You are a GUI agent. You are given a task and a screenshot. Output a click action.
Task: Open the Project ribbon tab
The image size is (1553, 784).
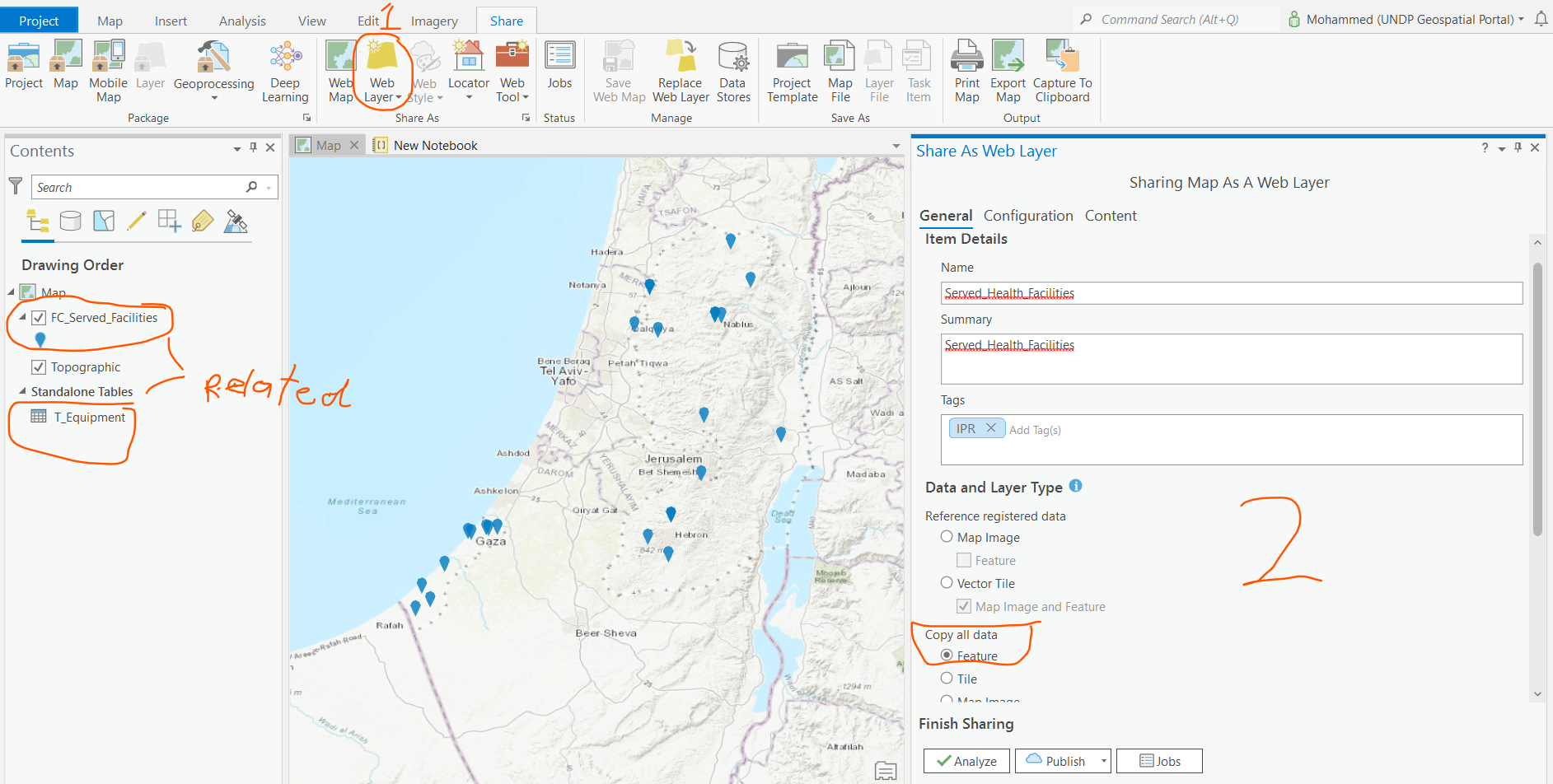(x=39, y=21)
